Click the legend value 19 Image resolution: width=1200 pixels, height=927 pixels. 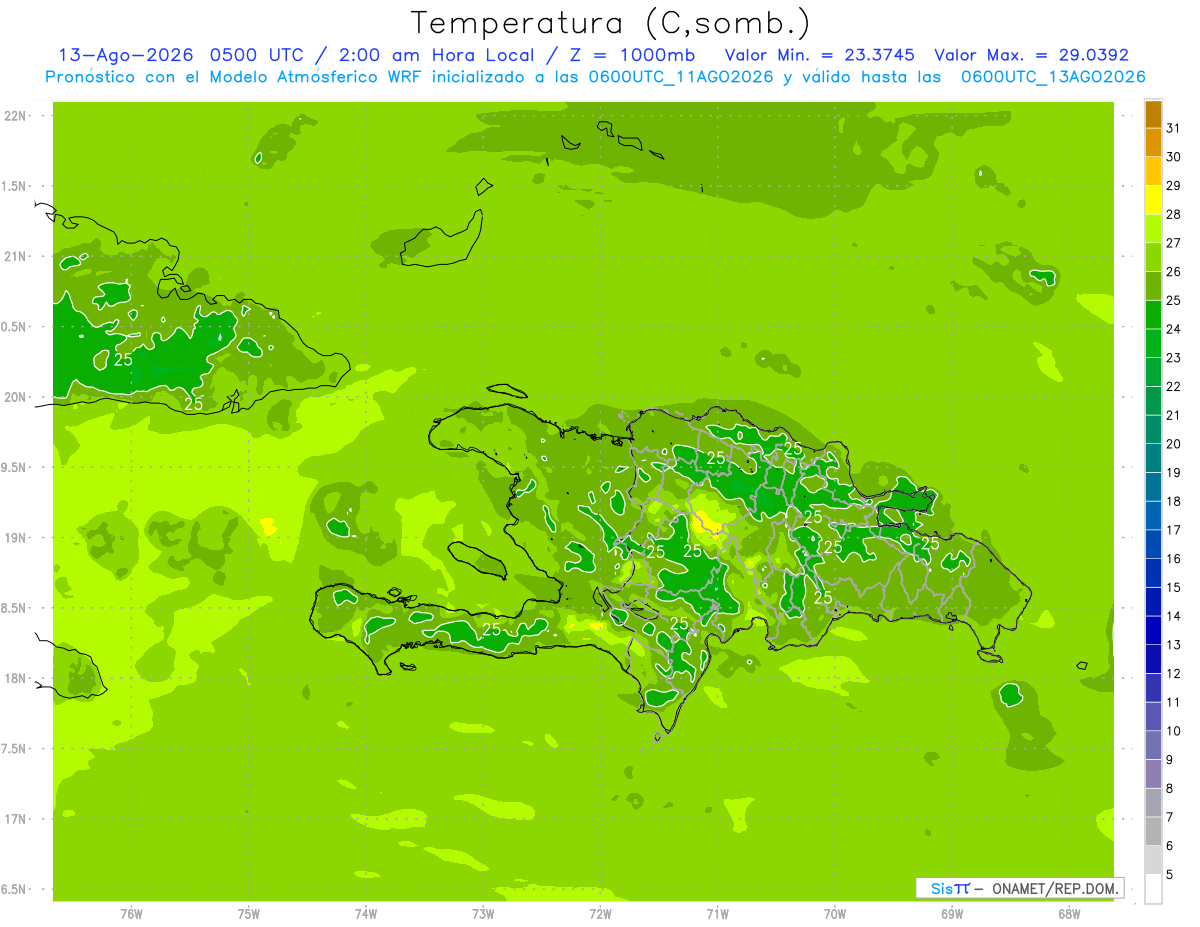(x=1174, y=473)
